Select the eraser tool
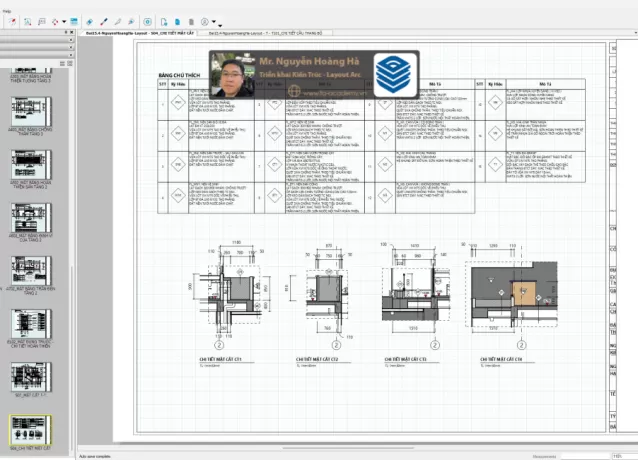638x460 pixels. [90, 22]
